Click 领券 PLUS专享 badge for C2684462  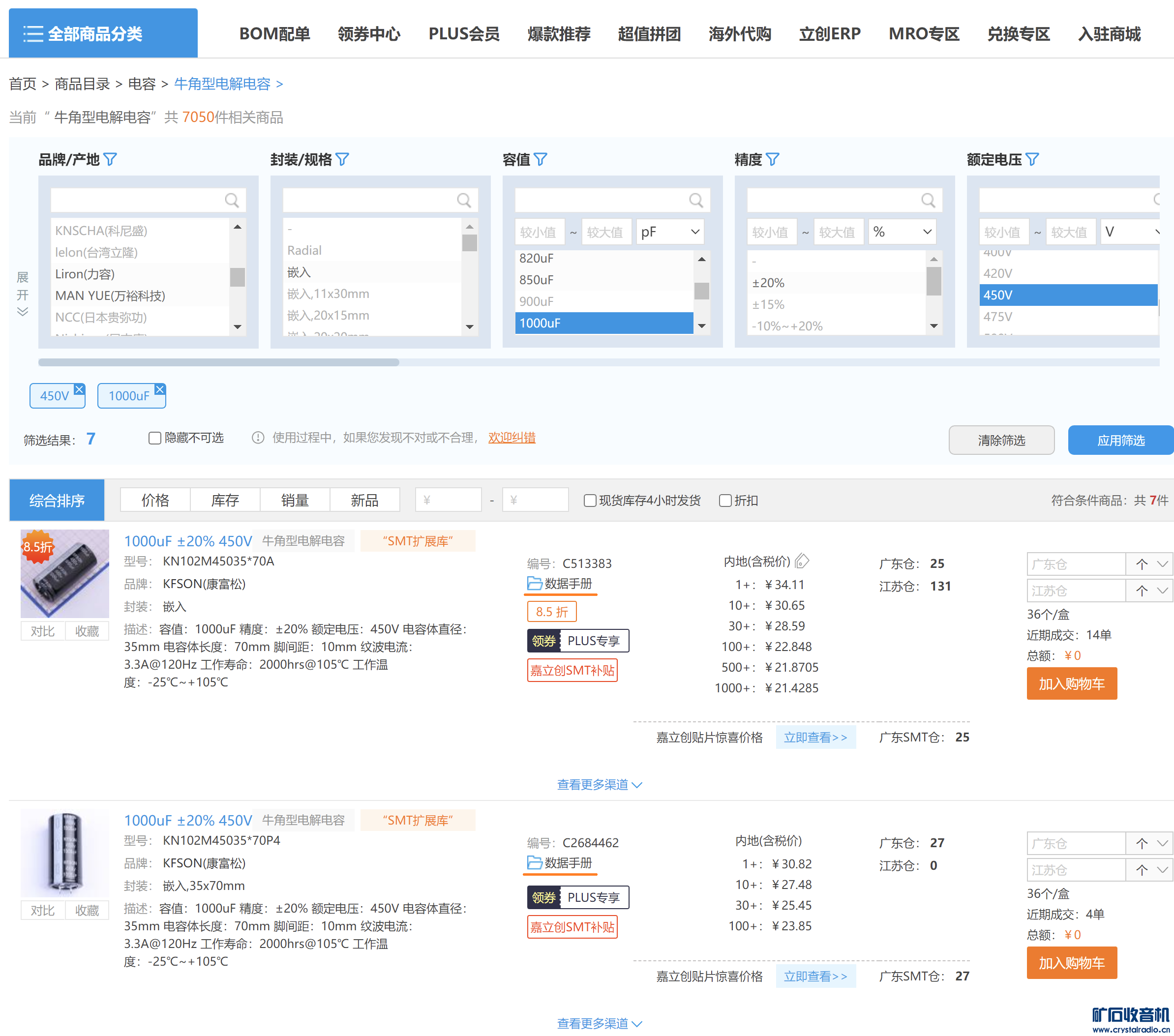[578, 897]
